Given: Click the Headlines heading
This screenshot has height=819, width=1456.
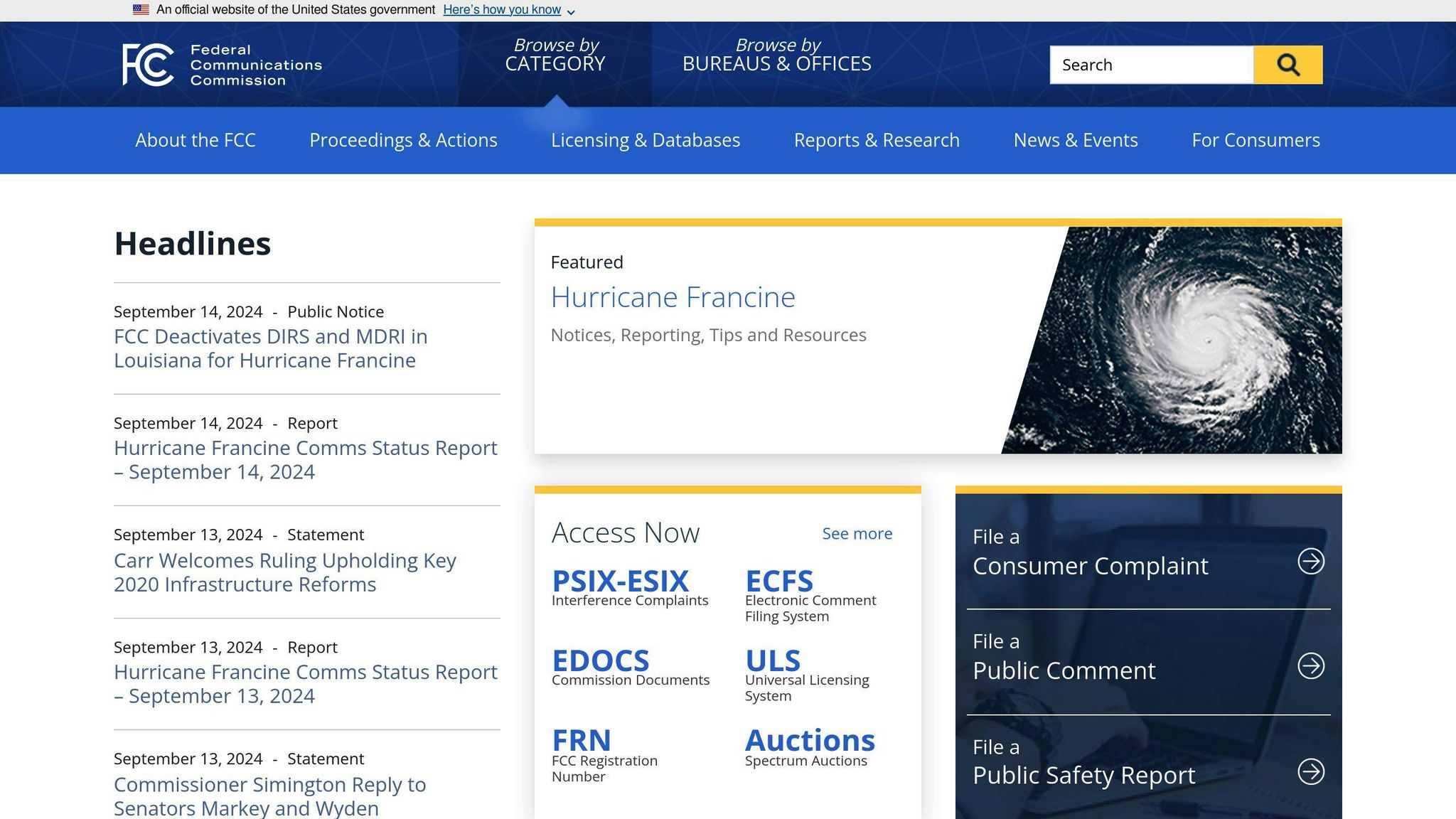Looking at the screenshot, I should point(193,244).
